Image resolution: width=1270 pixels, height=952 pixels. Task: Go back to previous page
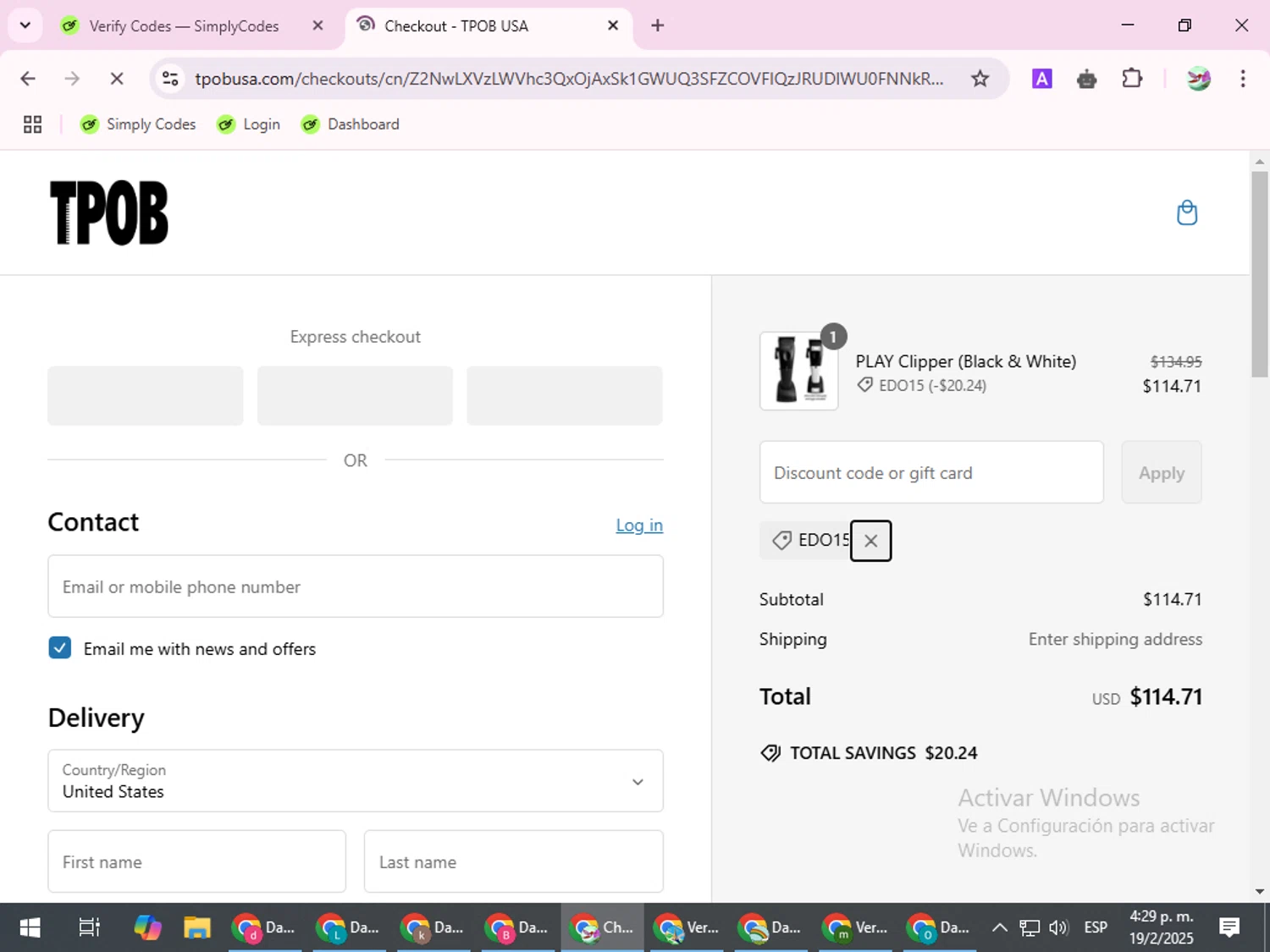28,79
